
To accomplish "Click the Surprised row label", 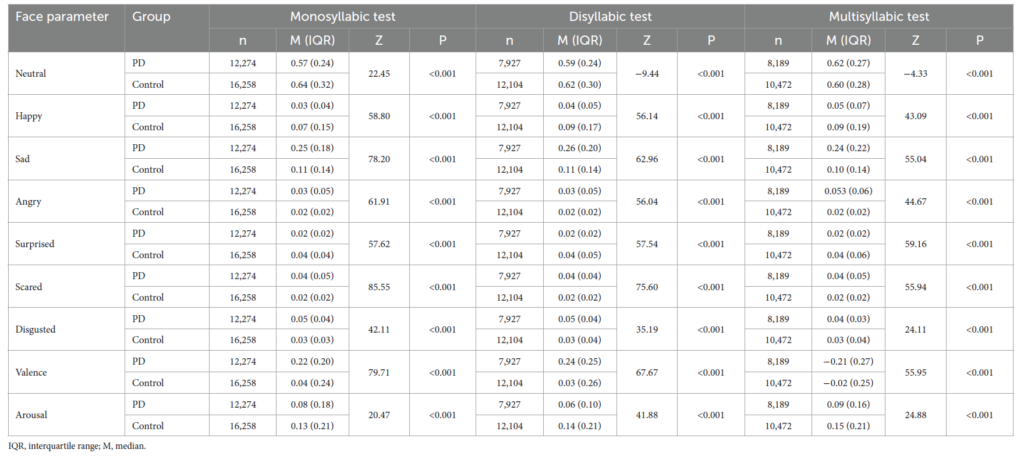I will click(x=41, y=244).
